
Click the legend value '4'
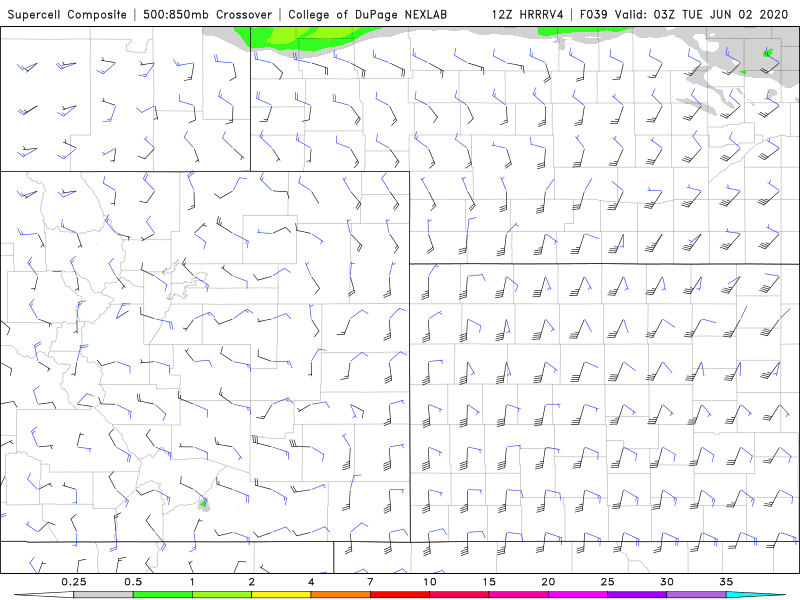click(311, 582)
